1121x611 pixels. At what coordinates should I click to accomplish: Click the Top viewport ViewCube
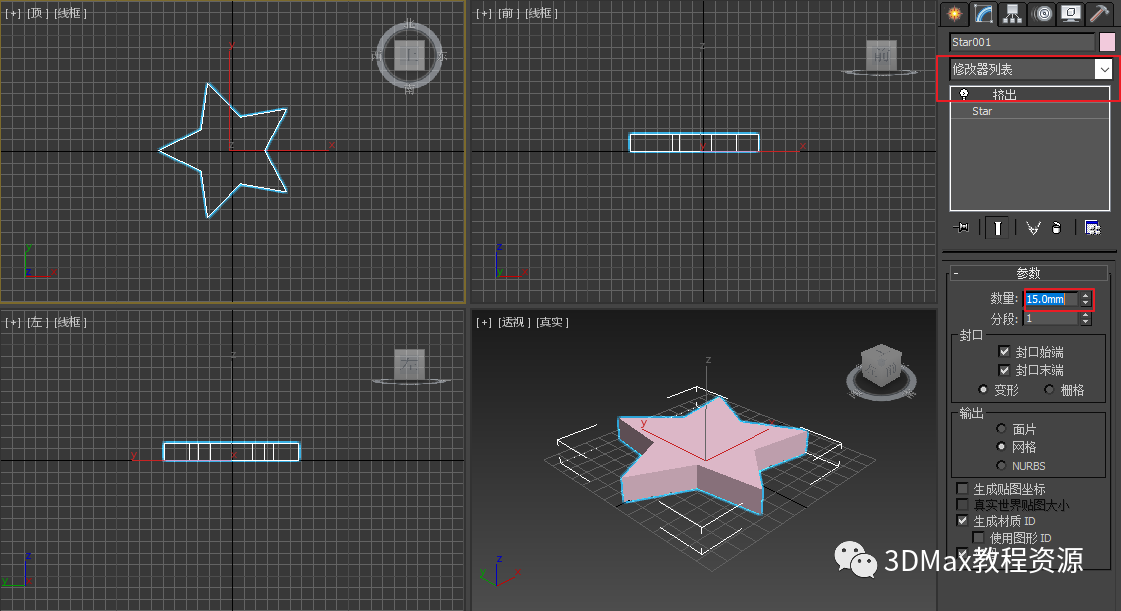410,56
